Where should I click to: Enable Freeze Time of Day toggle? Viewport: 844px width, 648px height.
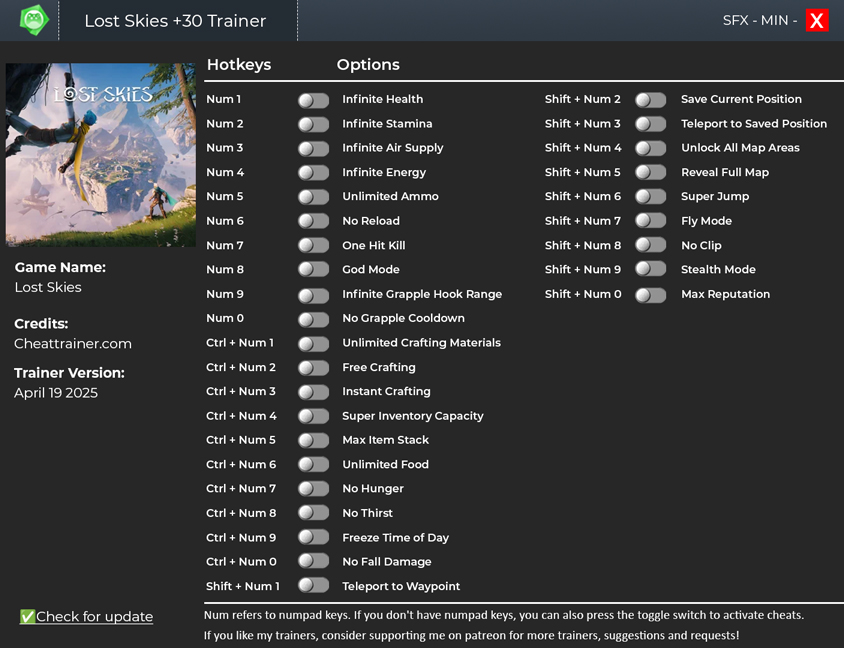313,538
